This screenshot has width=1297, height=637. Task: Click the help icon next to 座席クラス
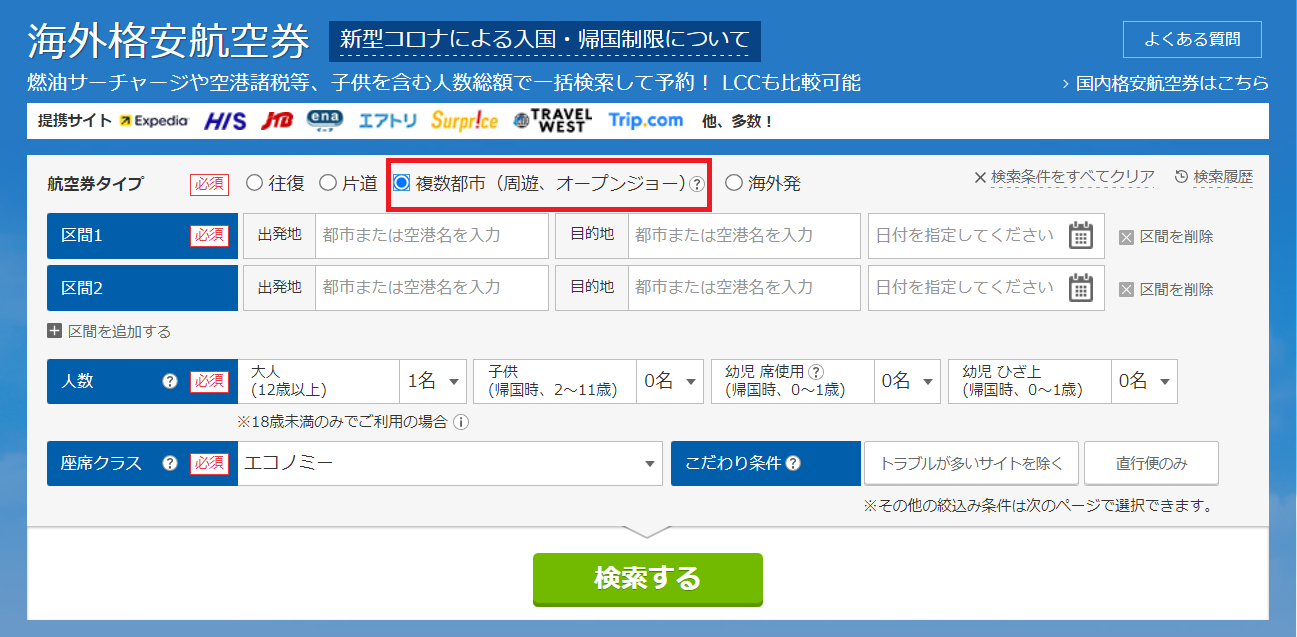pyautogui.click(x=170, y=464)
